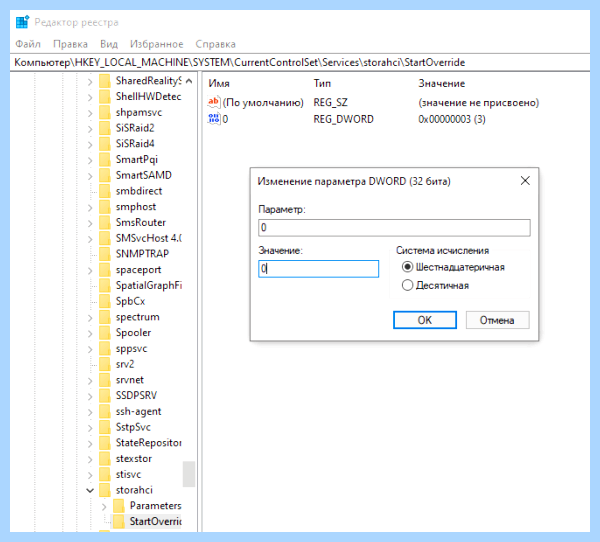
Task: Open the Файл menu
Action: coord(28,44)
